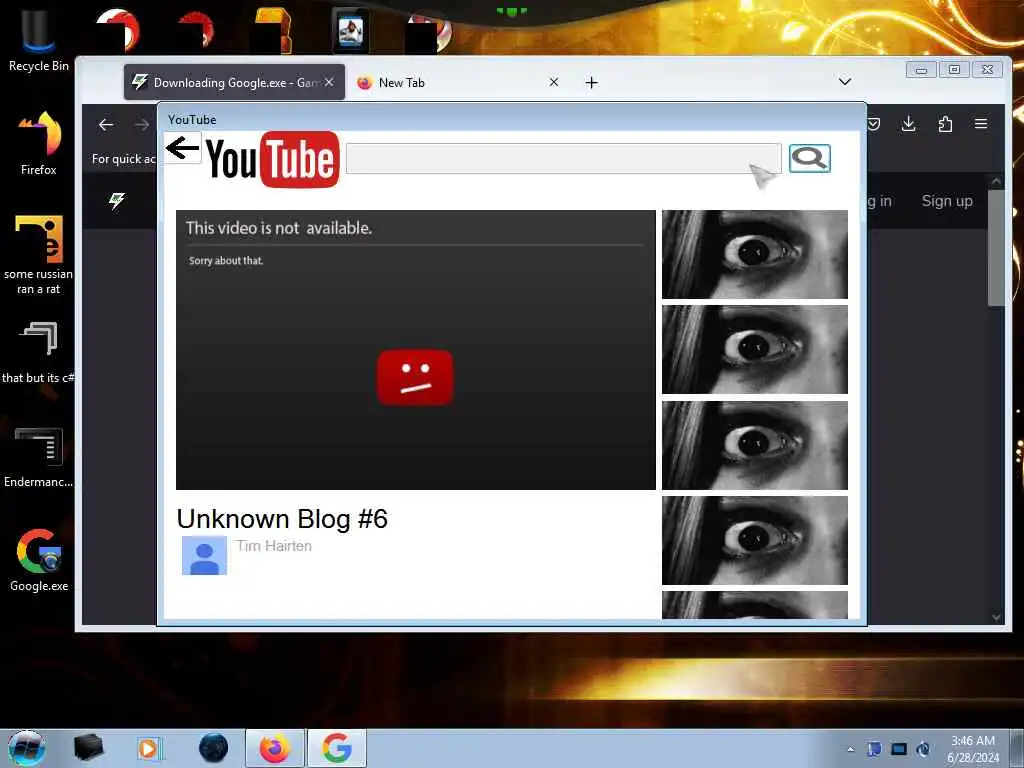
Task: Open the Firefox hamburger menu
Action: point(981,124)
